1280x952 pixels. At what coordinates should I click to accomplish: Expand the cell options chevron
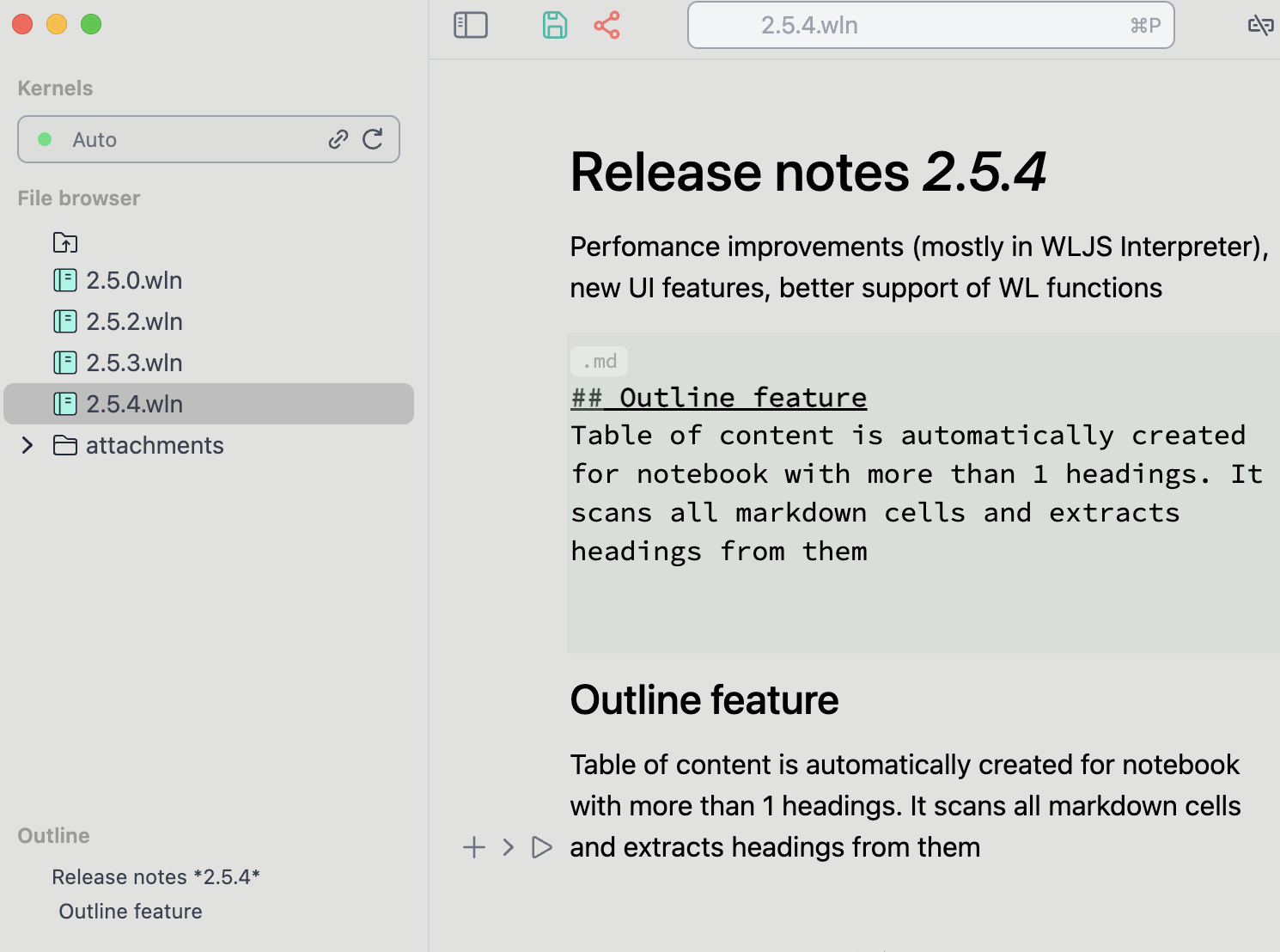point(509,847)
